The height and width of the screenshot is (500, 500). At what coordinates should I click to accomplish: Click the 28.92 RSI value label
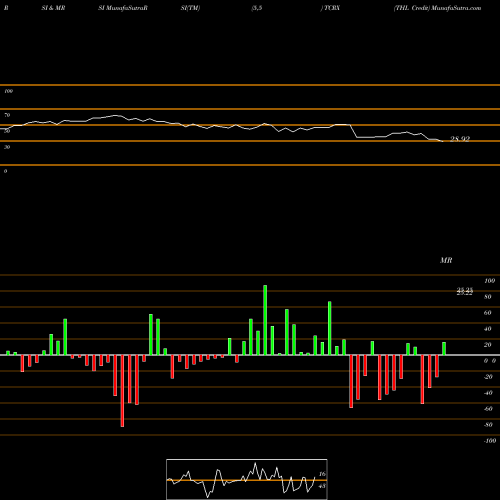coord(460,139)
